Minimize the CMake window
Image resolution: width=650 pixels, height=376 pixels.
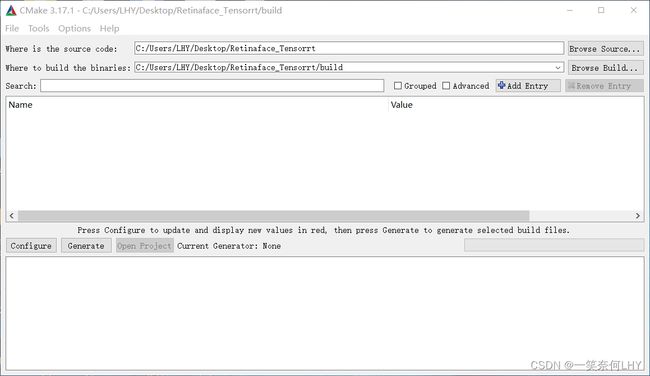pos(570,10)
